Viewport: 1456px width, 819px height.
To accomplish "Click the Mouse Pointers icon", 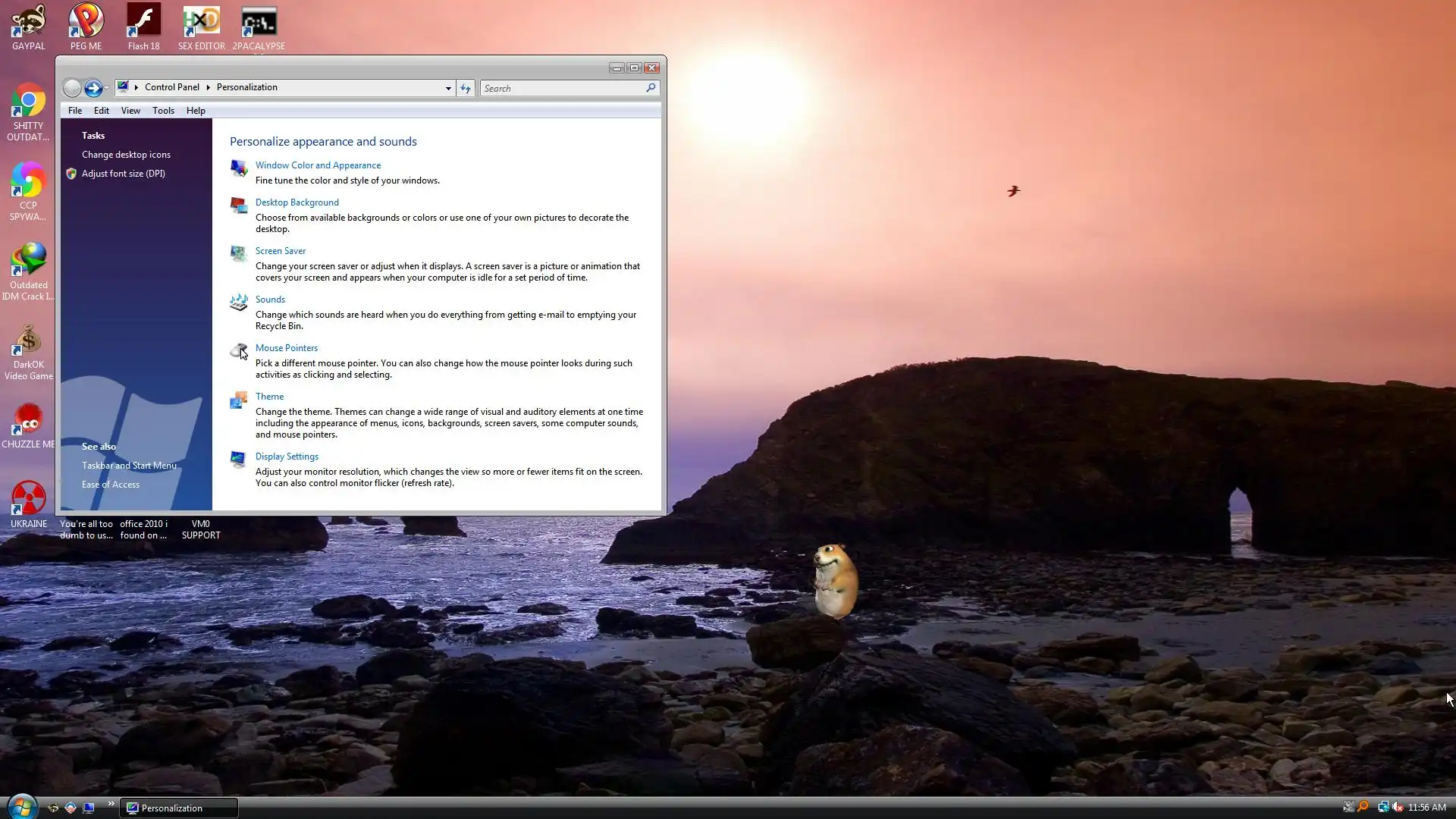I will (x=239, y=350).
